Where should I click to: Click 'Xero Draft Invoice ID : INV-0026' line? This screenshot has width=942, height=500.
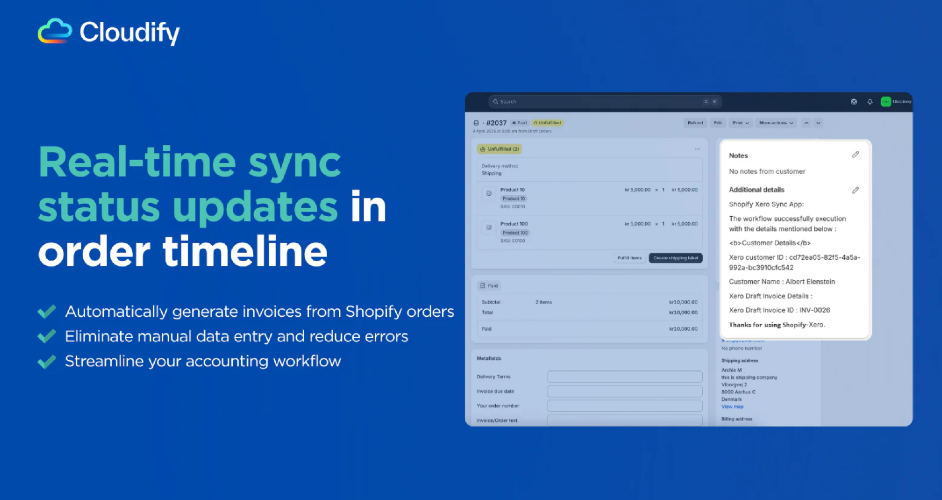point(780,310)
